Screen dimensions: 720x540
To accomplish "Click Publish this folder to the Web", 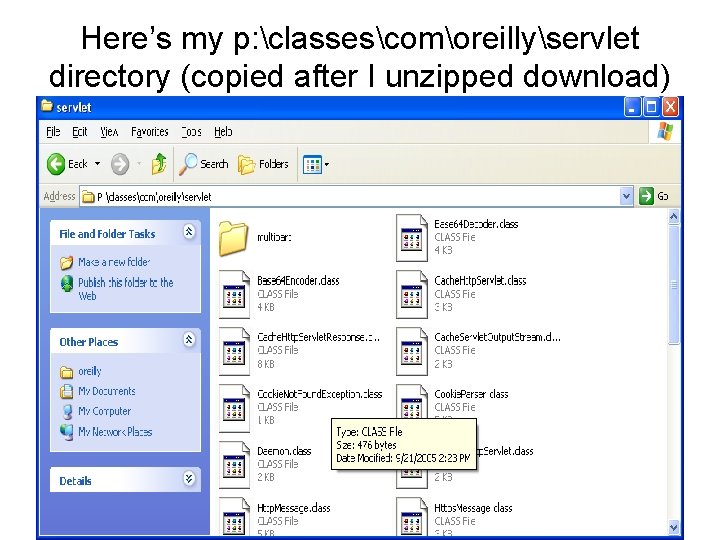I will [126, 289].
